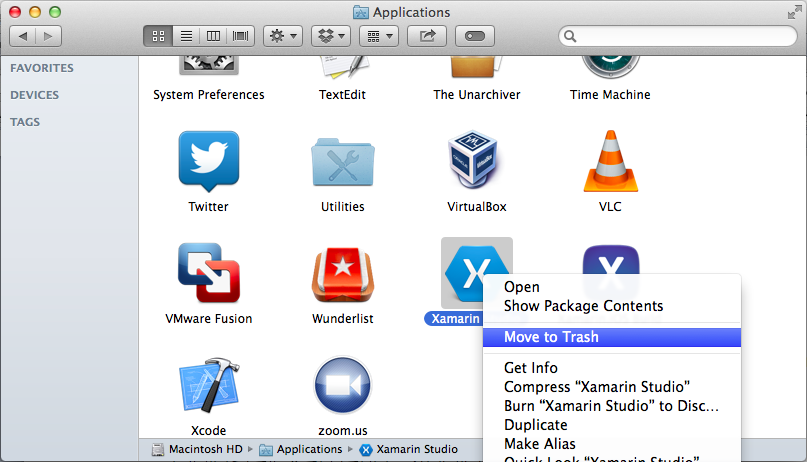This screenshot has height=462, width=807.
Task: Click the Wunderlist app icon
Action: 343,273
